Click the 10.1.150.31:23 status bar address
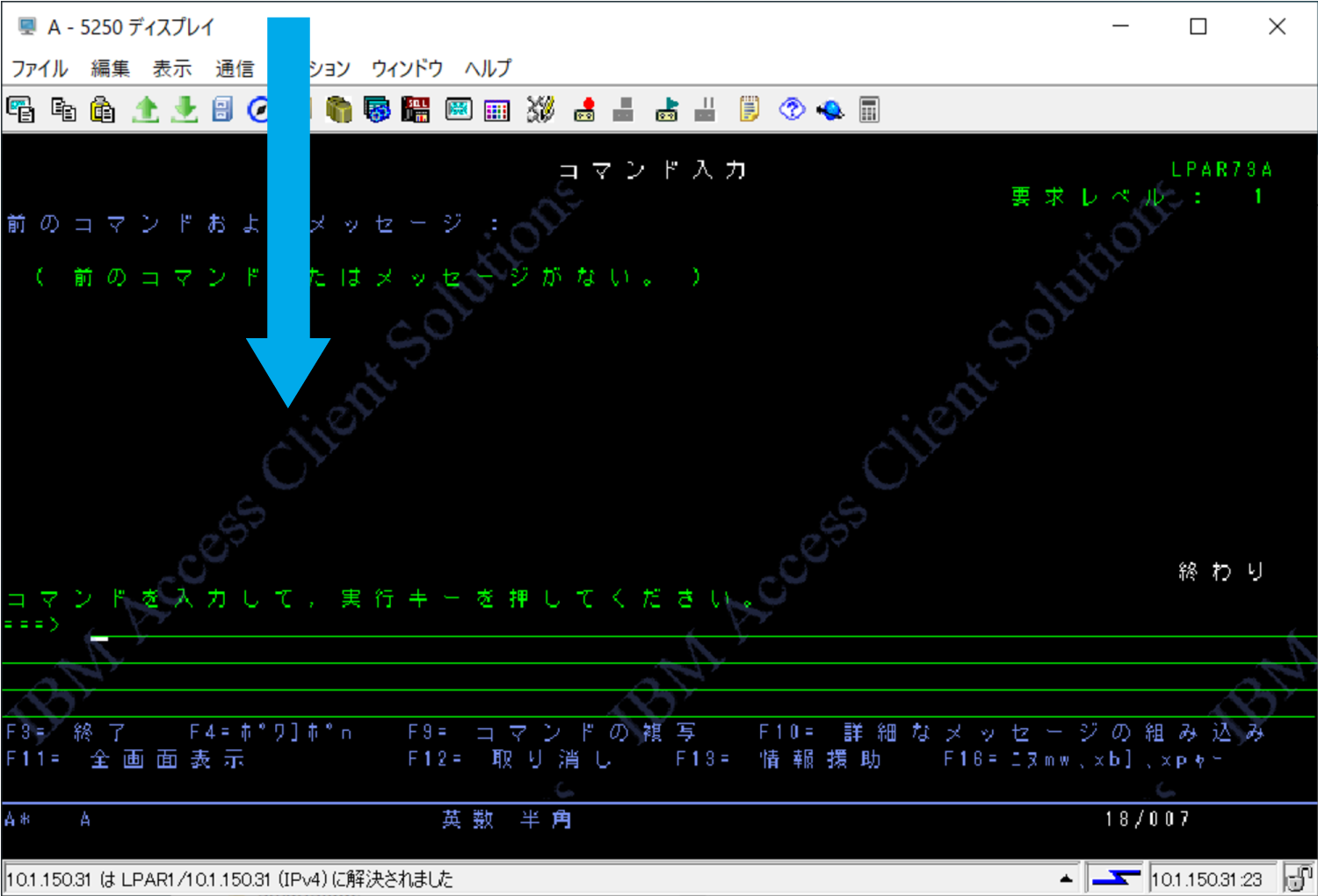 1206,878
